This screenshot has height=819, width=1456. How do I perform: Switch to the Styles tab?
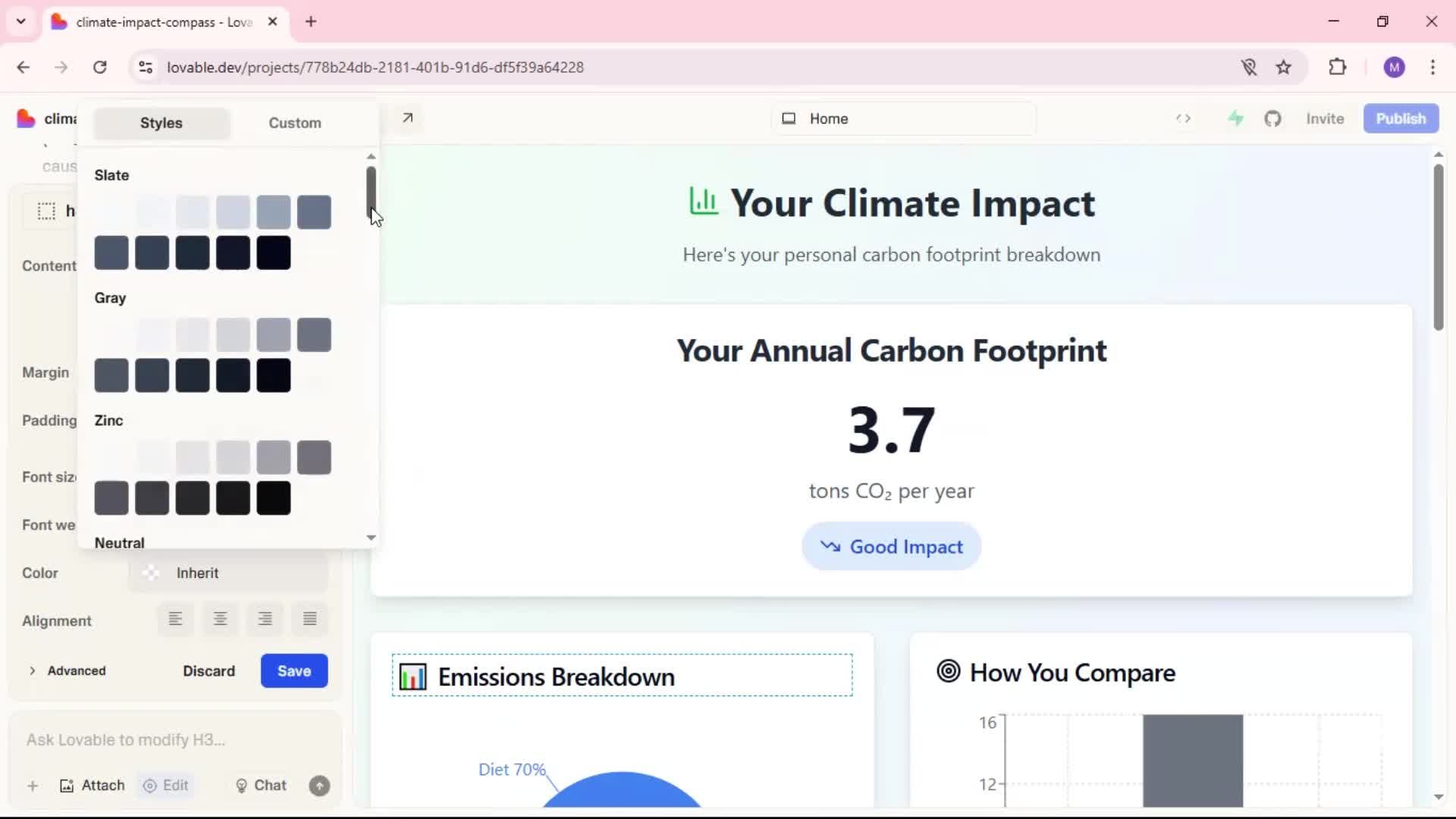point(162,123)
